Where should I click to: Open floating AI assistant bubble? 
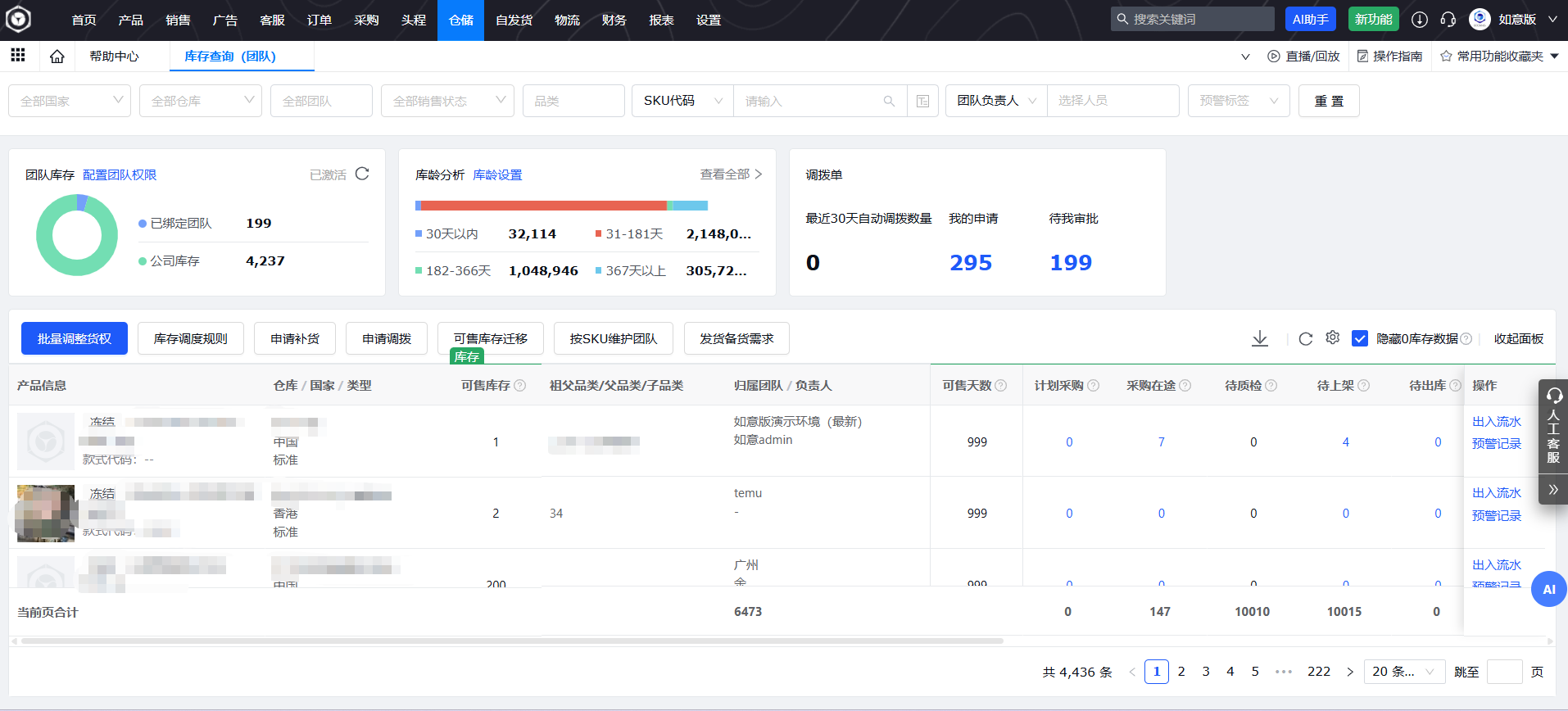(x=1548, y=589)
